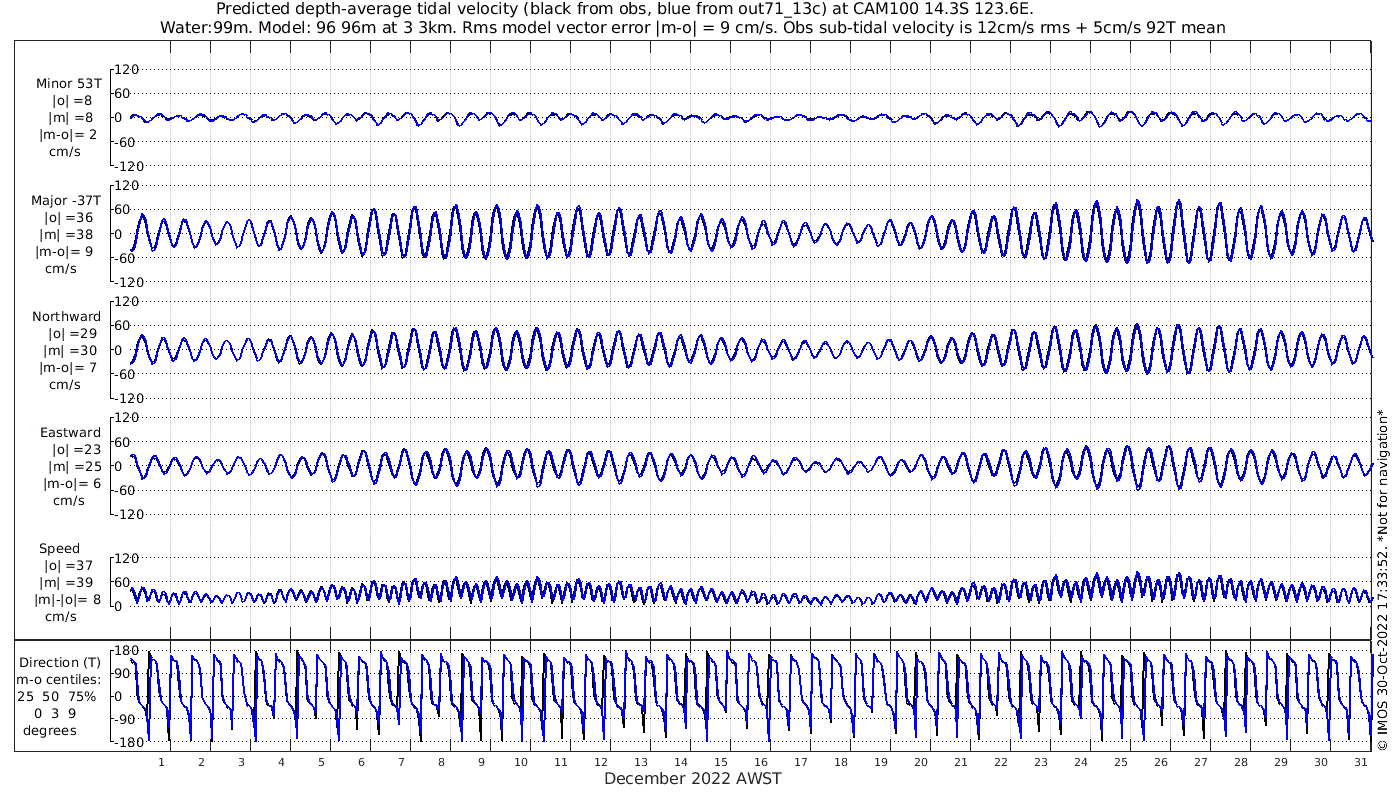Click the day 31 label on the date axis
The width and height of the screenshot is (1400, 800).
1360,762
